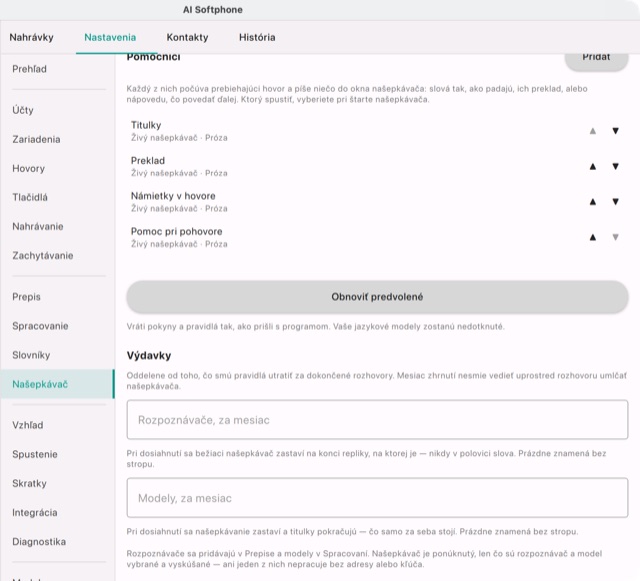The image size is (640, 581).
Task: Move Námietky v hovore up
Action: click(593, 202)
